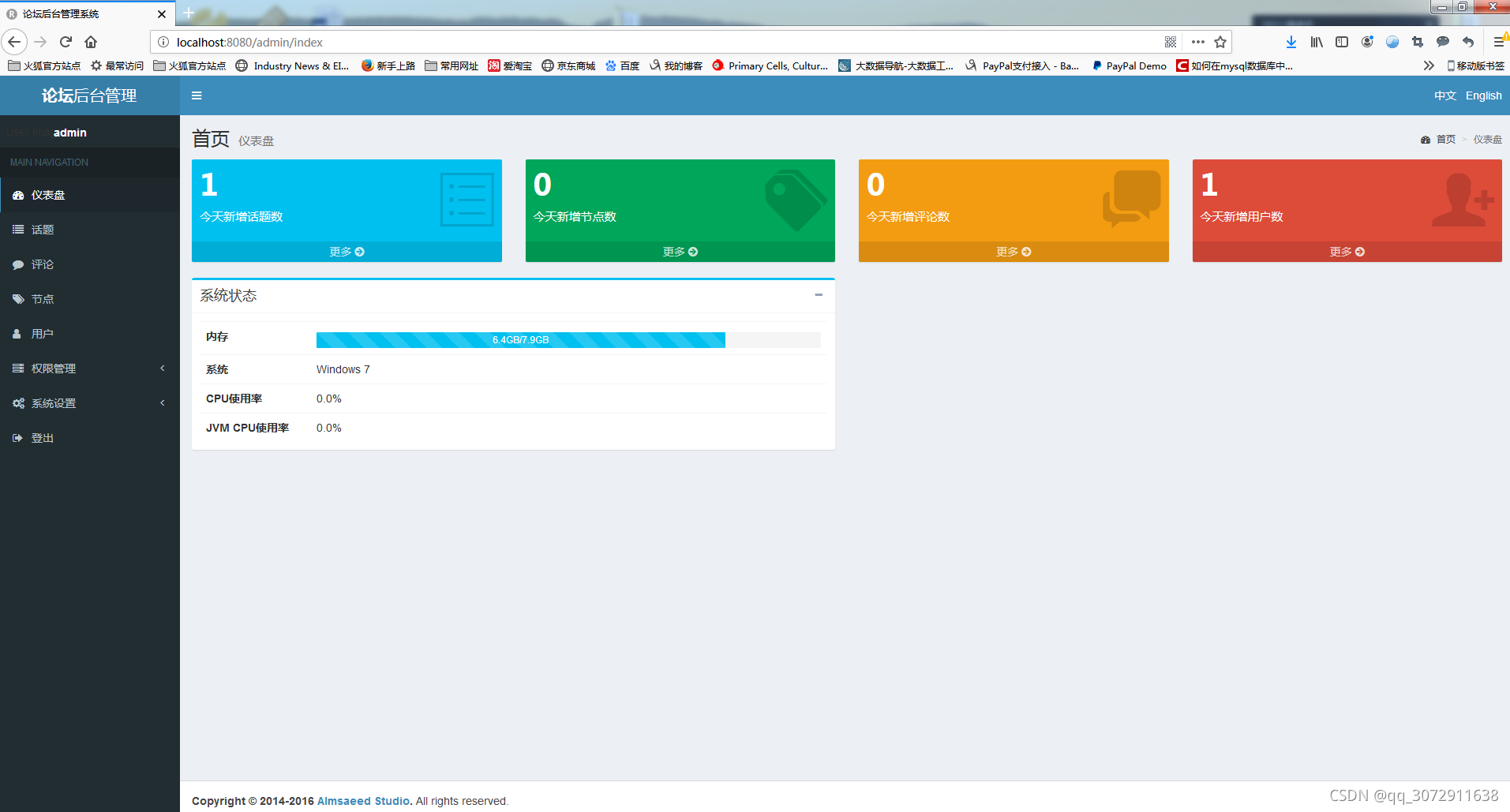Viewport: 1510px width, 812px height.
Task: Open the 爱淘宝 bookmark
Action: pos(510,65)
